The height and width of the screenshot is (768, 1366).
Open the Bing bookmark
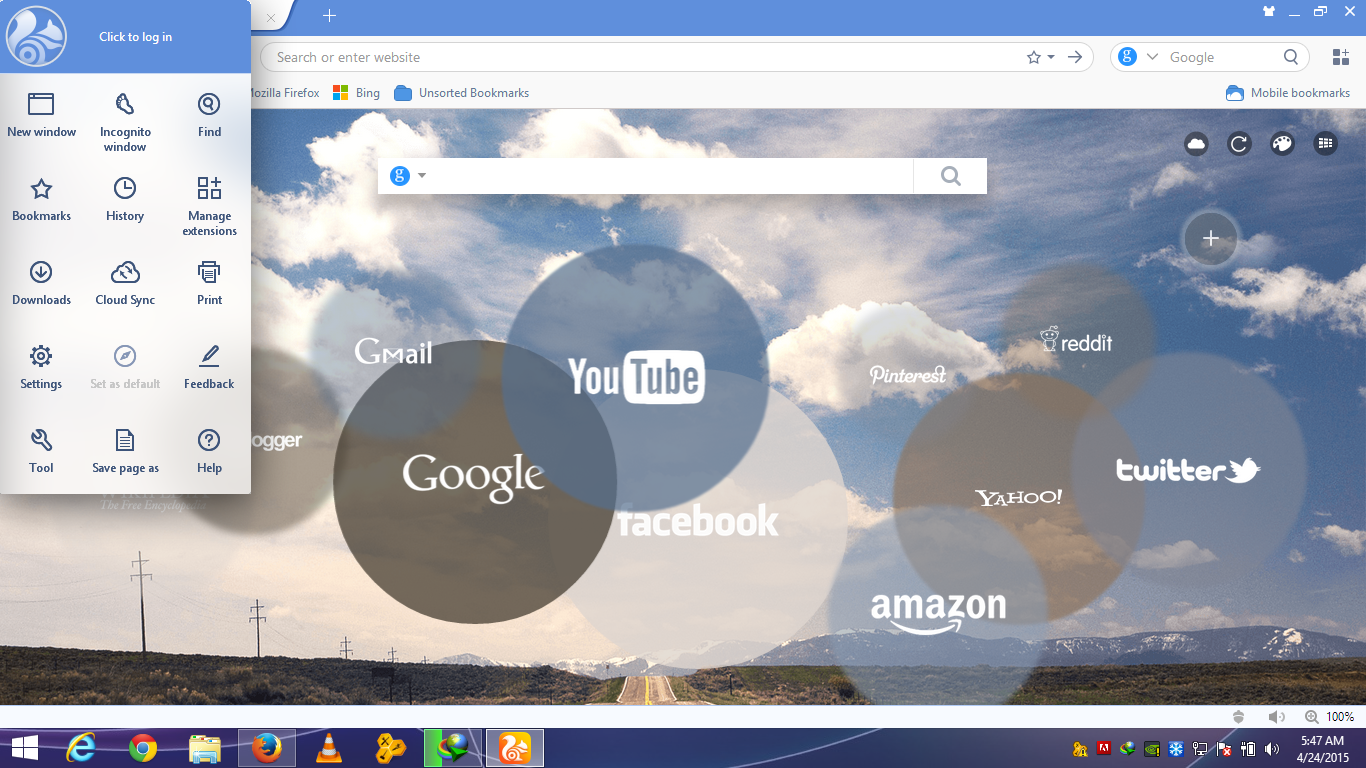356,93
